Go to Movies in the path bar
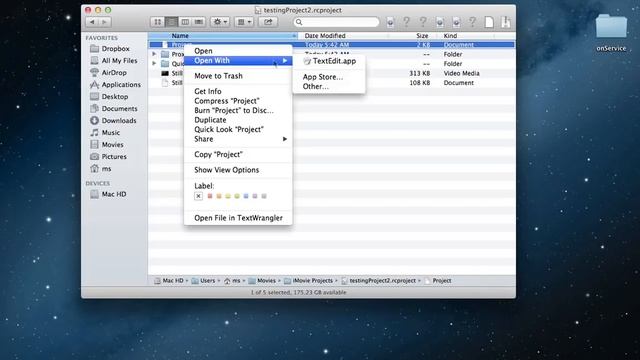Viewport: 640px width, 360px height. pyautogui.click(x=262, y=281)
